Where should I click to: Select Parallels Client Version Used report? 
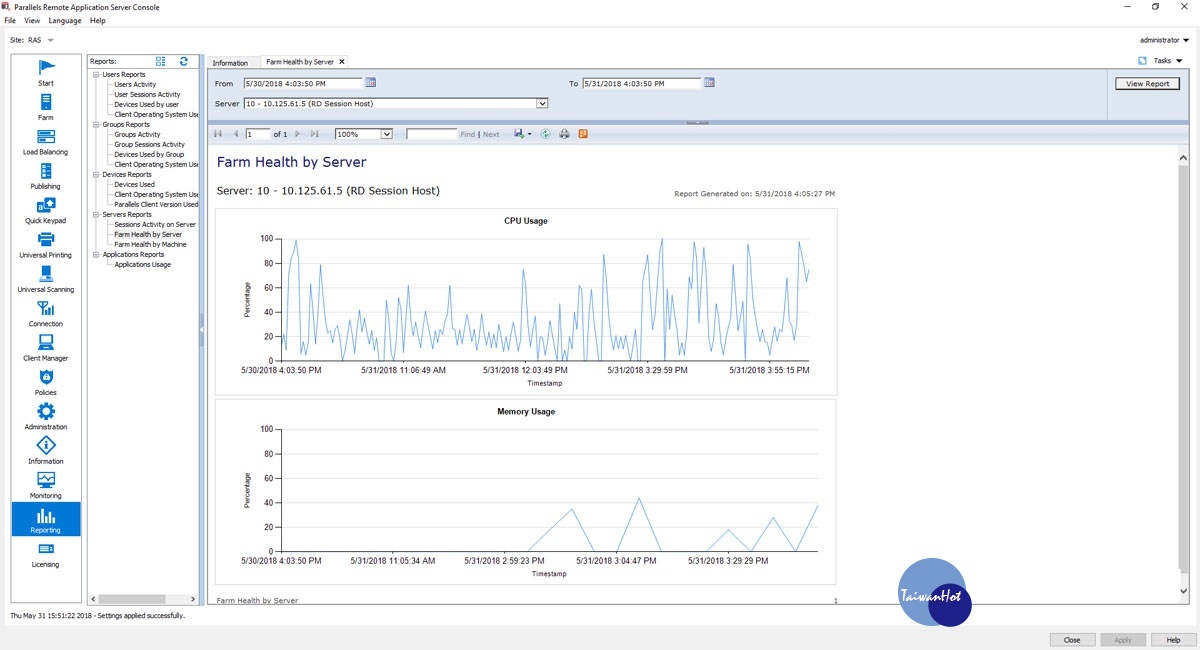tap(156, 205)
